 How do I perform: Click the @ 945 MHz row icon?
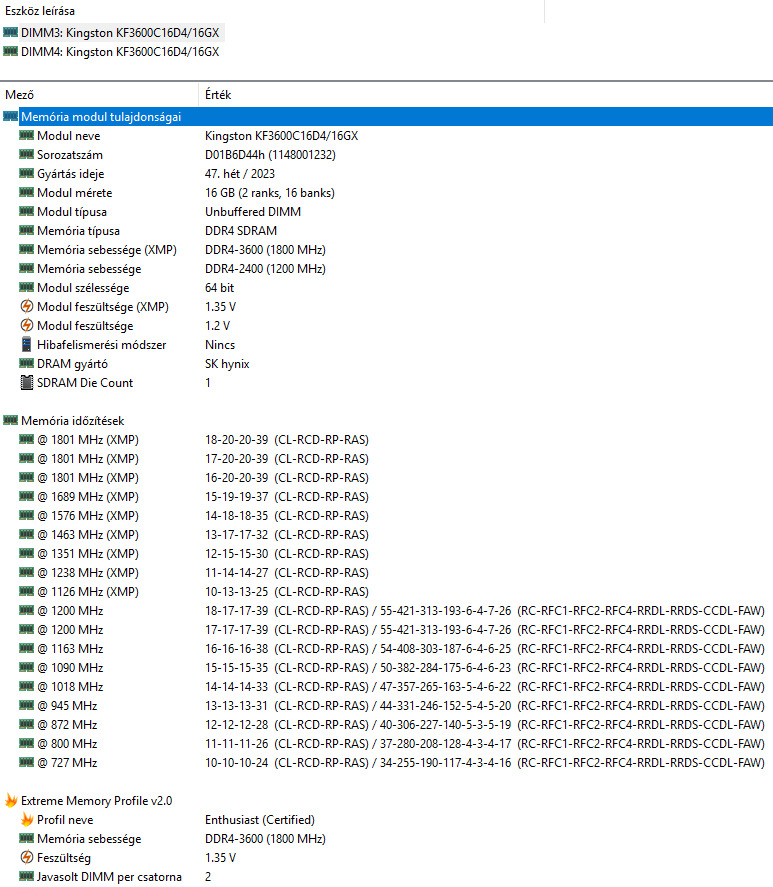(26, 705)
